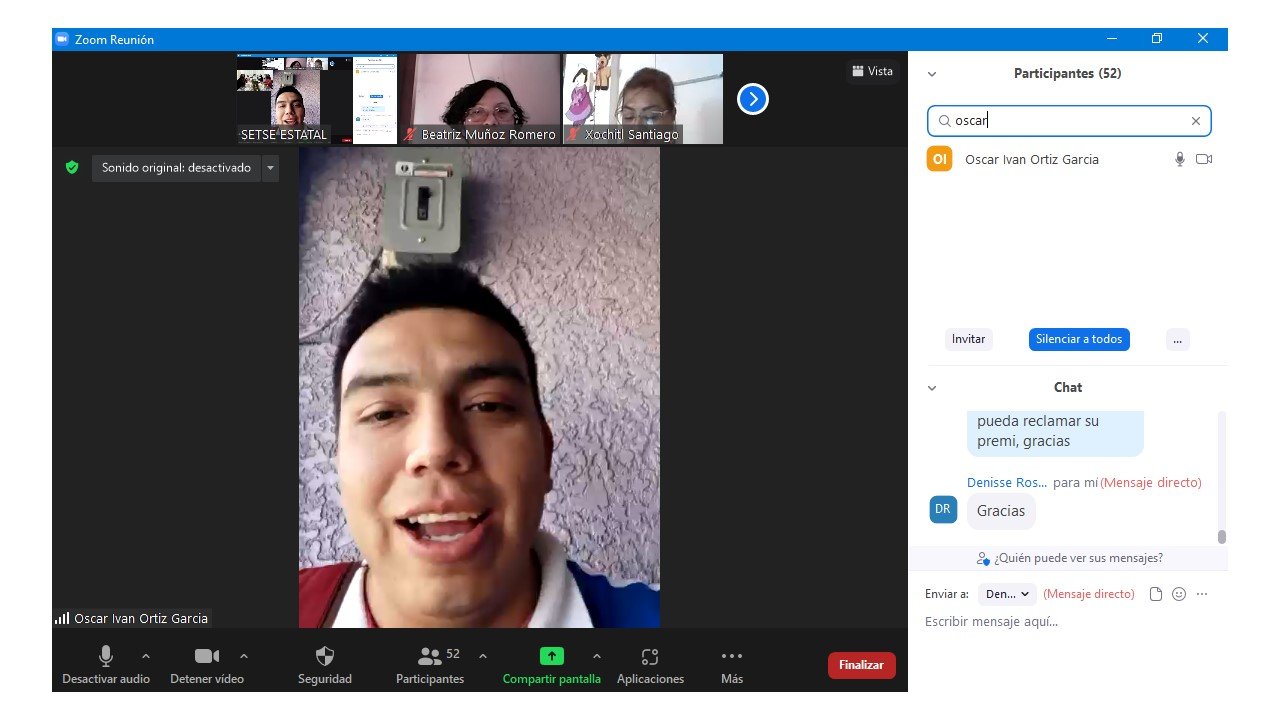Open the Participantes panel toolbar button

[430, 657]
